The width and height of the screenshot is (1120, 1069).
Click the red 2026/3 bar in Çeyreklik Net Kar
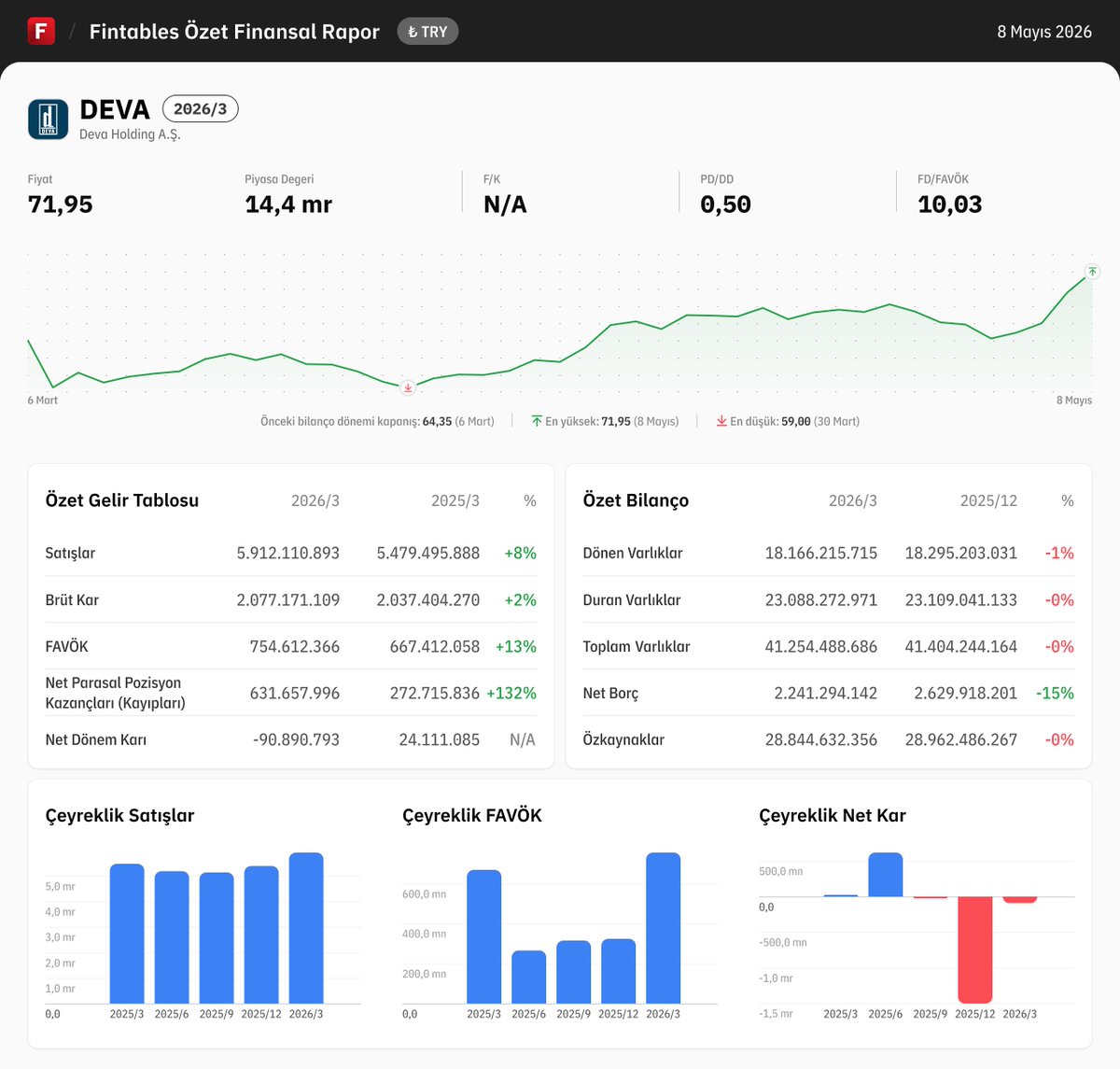[x=1020, y=900]
